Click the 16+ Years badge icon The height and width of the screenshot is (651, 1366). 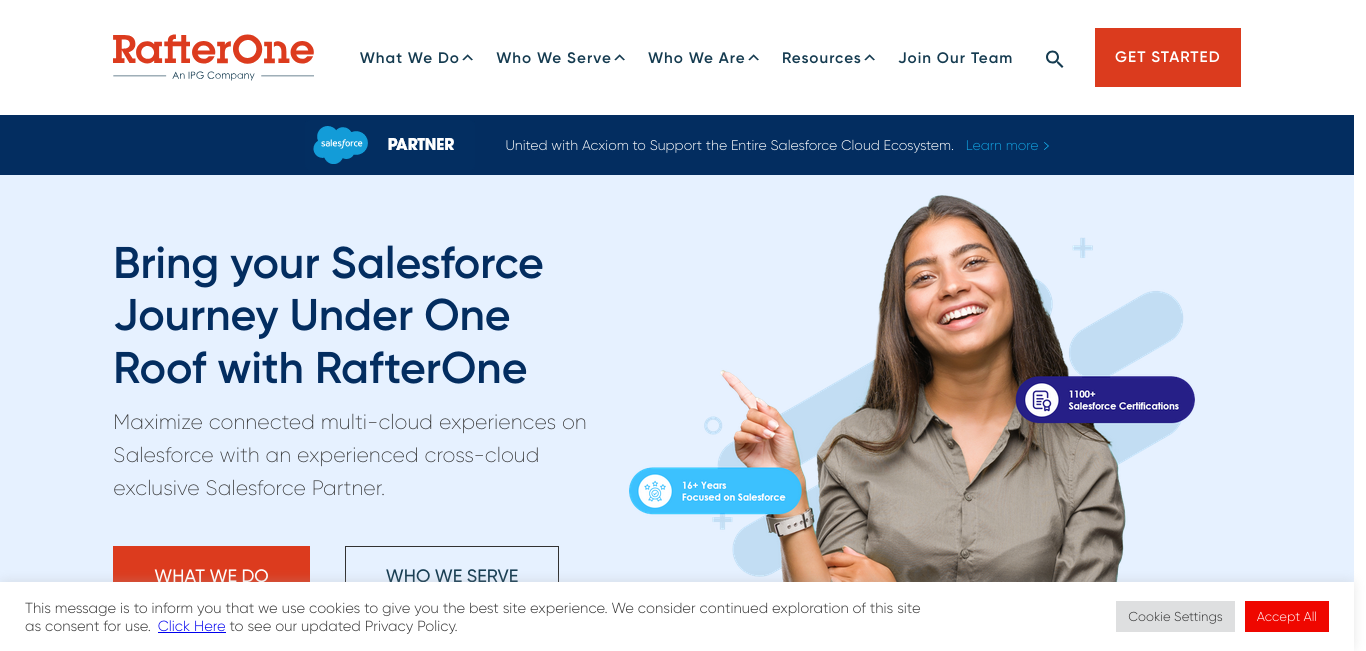[655, 491]
